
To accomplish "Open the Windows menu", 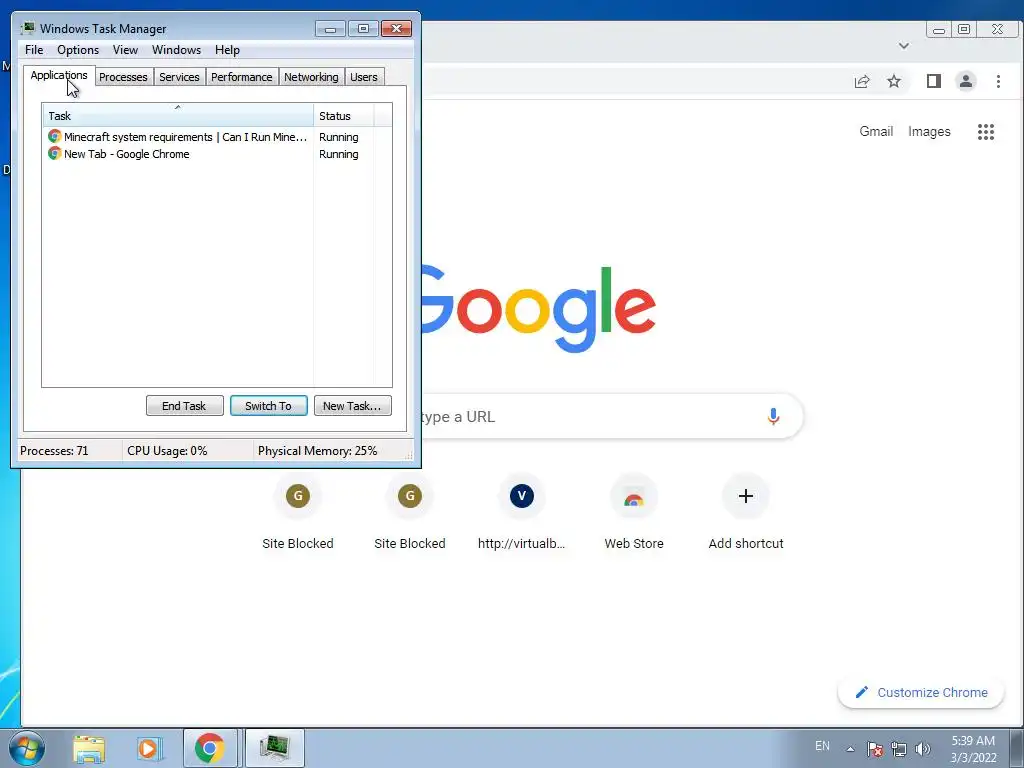I will [176, 50].
